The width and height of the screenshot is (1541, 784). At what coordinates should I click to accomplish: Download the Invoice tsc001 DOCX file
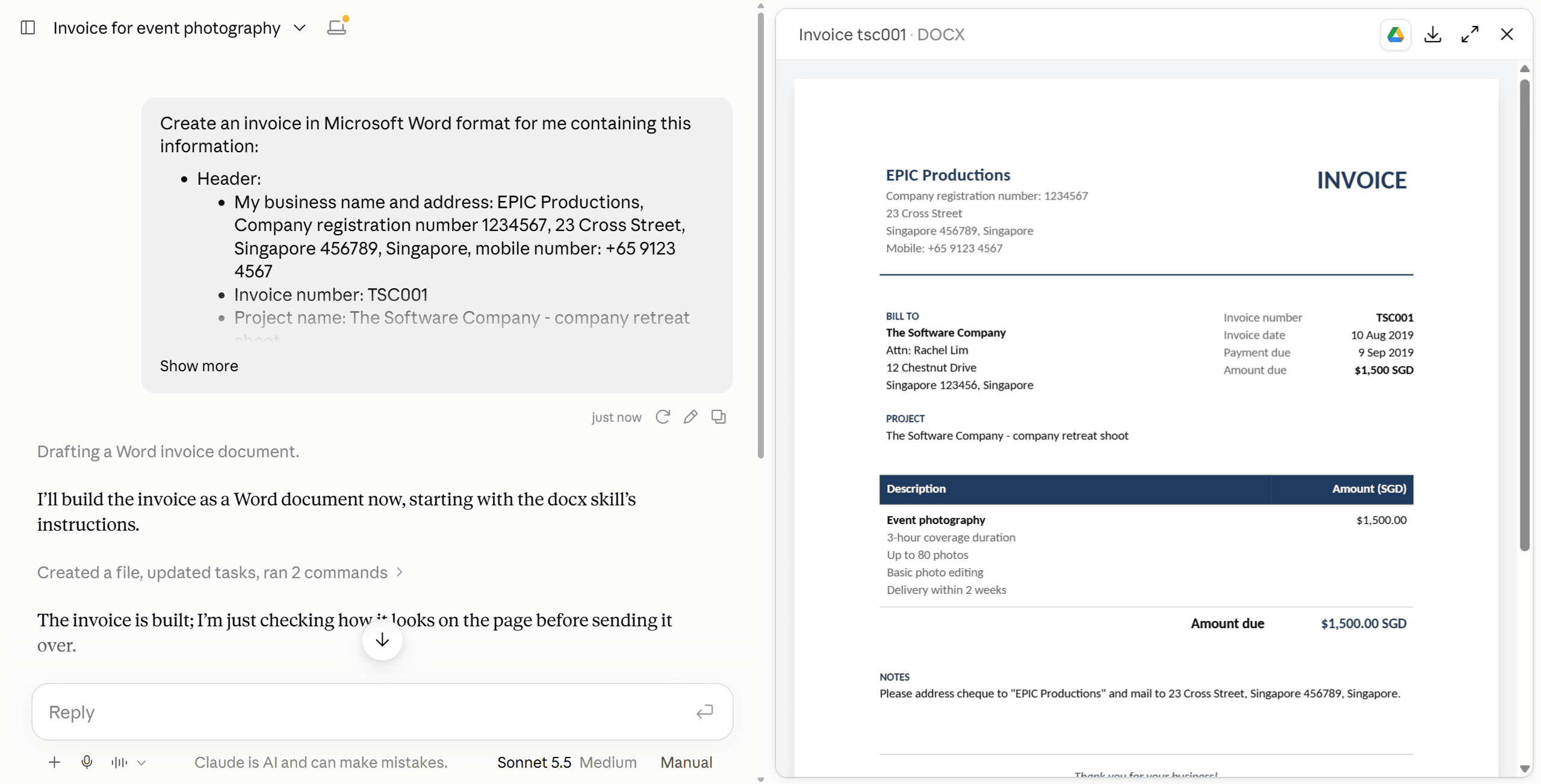[x=1433, y=34]
